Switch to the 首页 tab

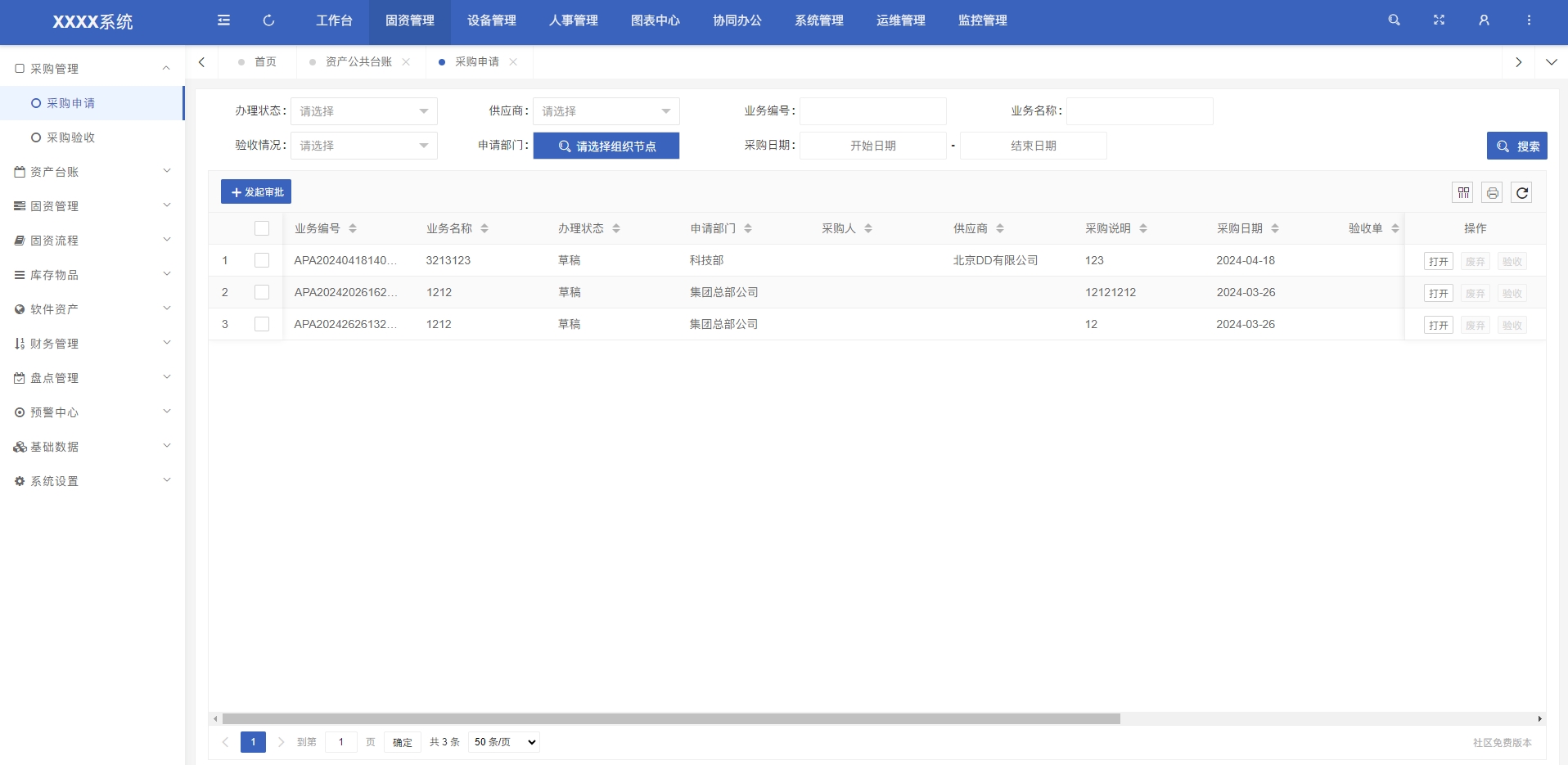click(x=257, y=62)
